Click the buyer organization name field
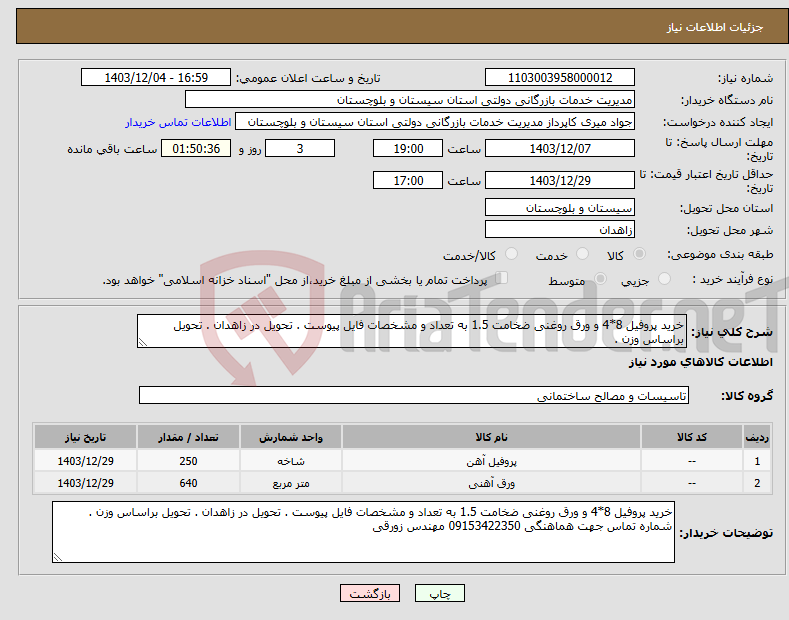The height and width of the screenshot is (620, 789). click(410, 100)
